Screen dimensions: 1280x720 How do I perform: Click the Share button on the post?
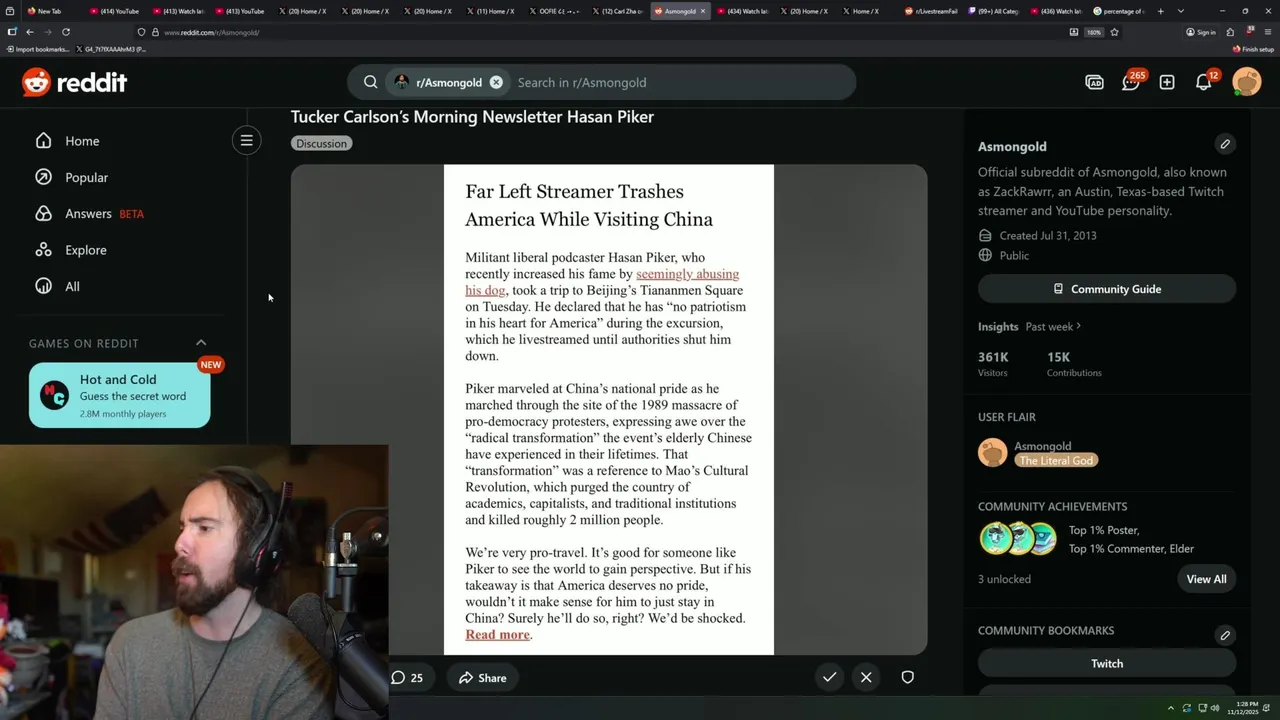click(x=483, y=678)
